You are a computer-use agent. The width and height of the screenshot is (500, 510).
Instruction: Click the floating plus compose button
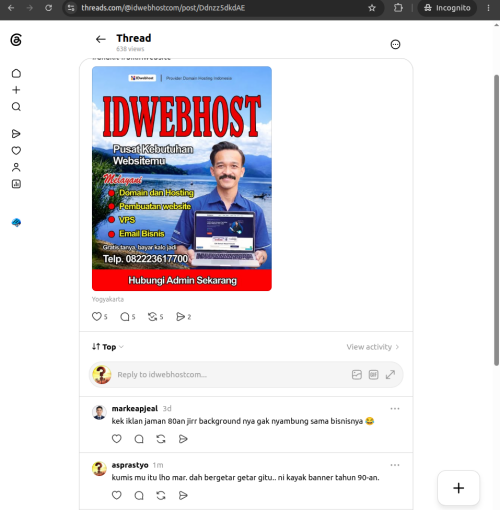coord(459,488)
